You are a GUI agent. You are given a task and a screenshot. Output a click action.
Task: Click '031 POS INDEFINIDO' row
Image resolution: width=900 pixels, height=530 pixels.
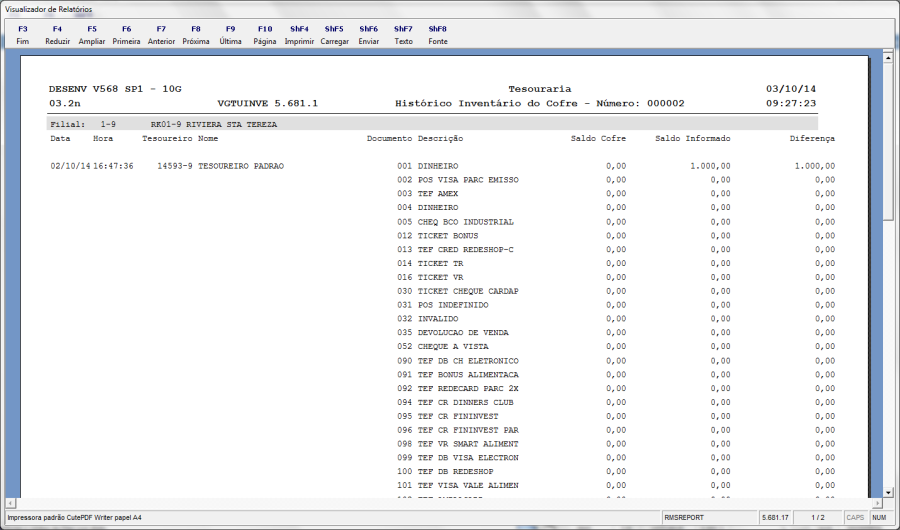(x=443, y=305)
